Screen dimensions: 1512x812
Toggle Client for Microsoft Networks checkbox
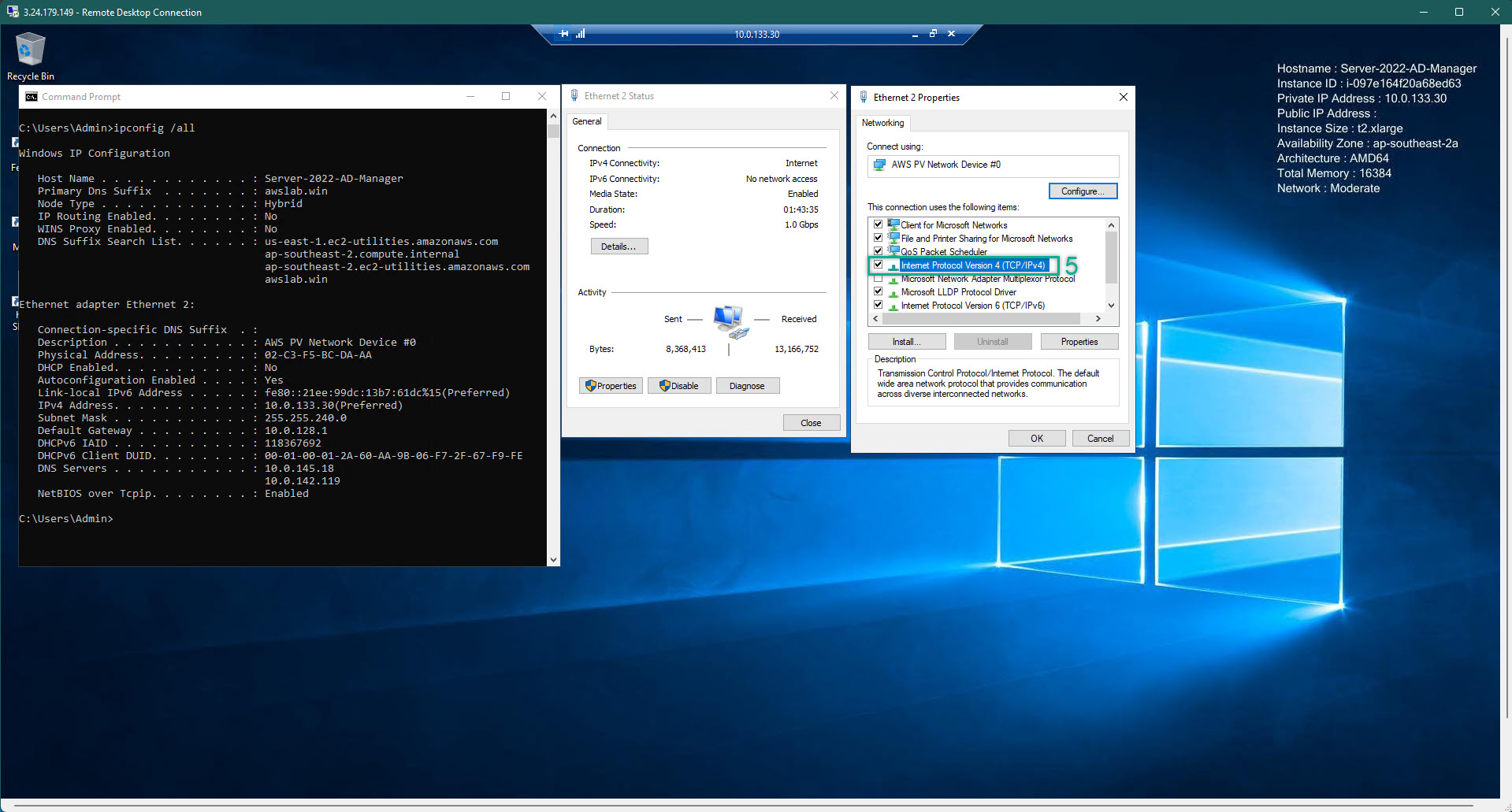[x=878, y=224]
